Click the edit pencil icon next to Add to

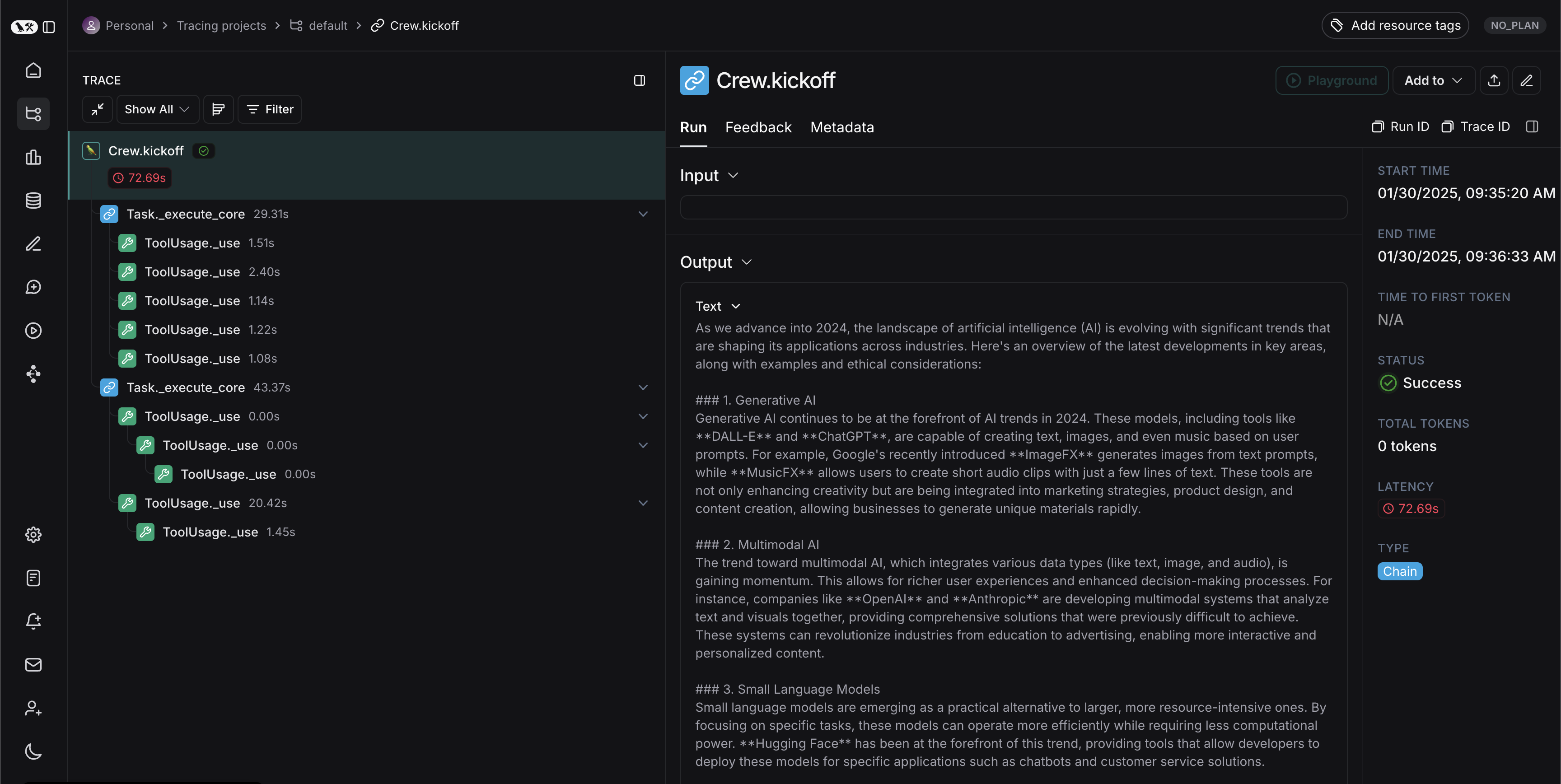point(1526,80)
